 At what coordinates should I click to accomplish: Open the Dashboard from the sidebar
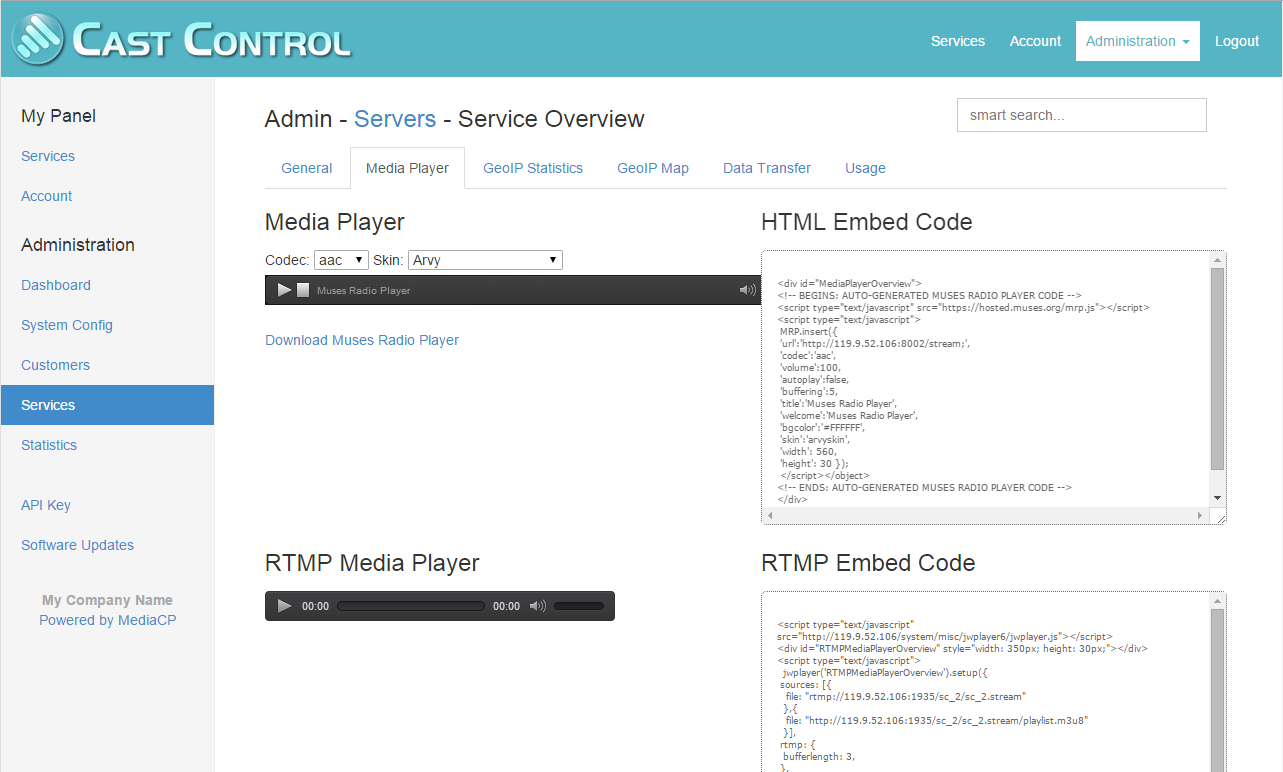click(55, 285)
